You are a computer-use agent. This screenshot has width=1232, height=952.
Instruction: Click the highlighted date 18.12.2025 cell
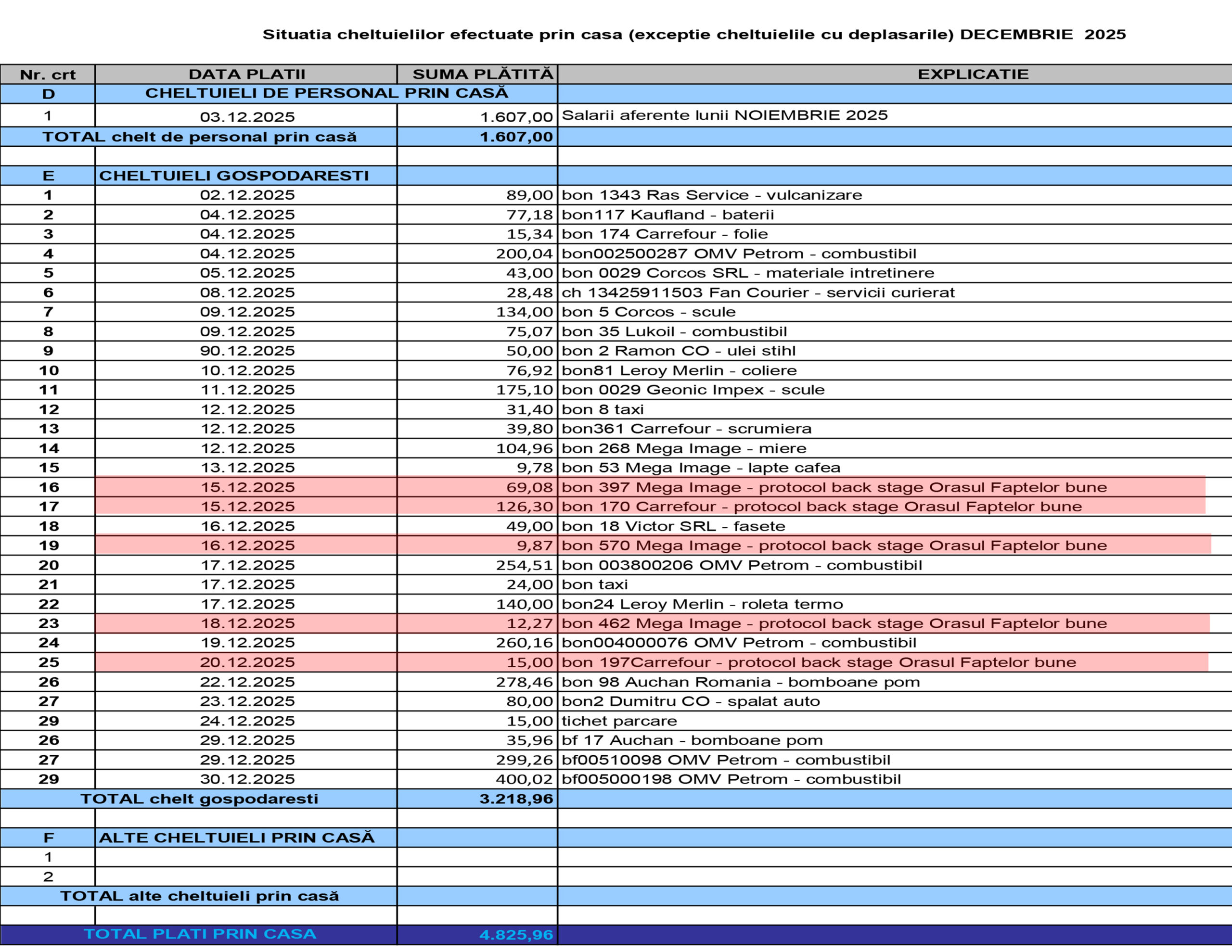247,623
